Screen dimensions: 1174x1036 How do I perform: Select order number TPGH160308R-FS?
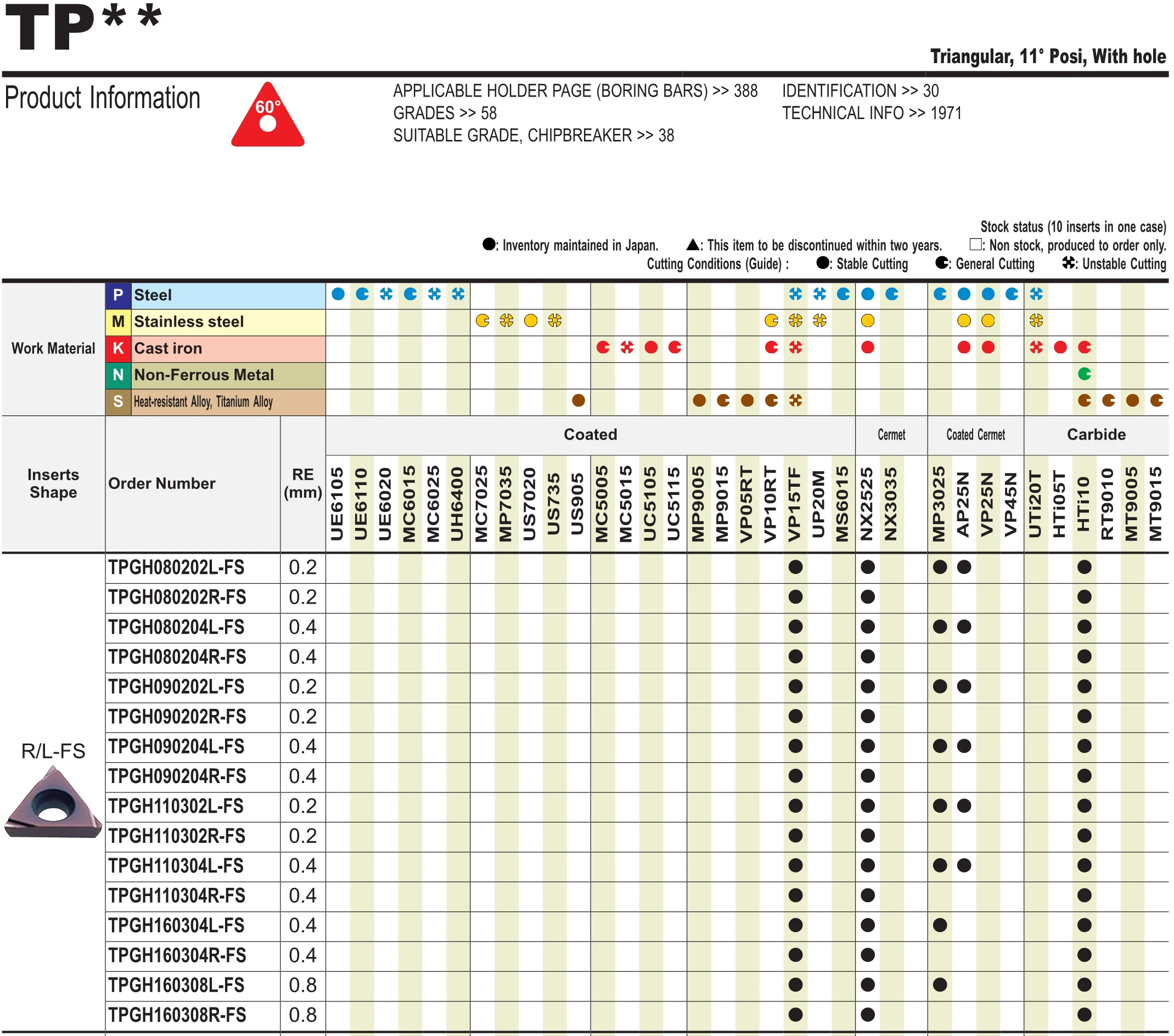[177, 1015]
